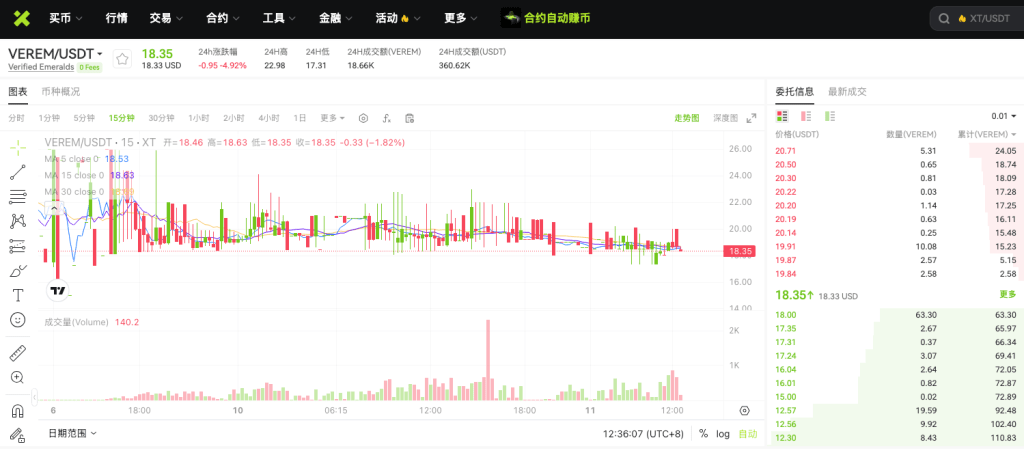Open the VEREM/USDT pair dropdown

click(100, 54)
